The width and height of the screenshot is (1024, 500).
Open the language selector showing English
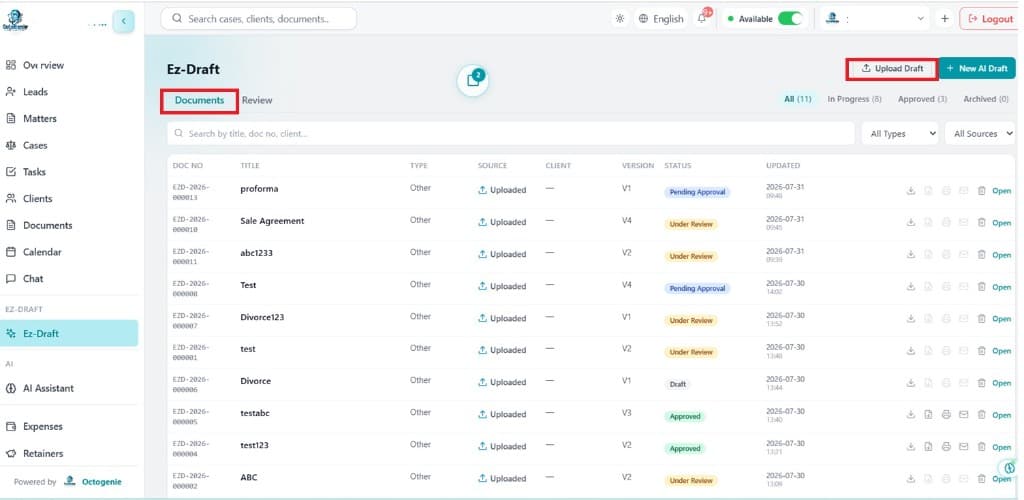(x=661, y=19)
